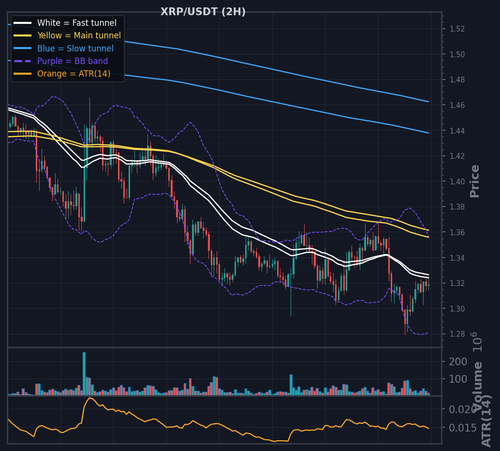The height and width of the screenshot is (451, 500).
Task: Select the 'Blue = Slow tunnel' legend text
Action: tap(75, 48)
